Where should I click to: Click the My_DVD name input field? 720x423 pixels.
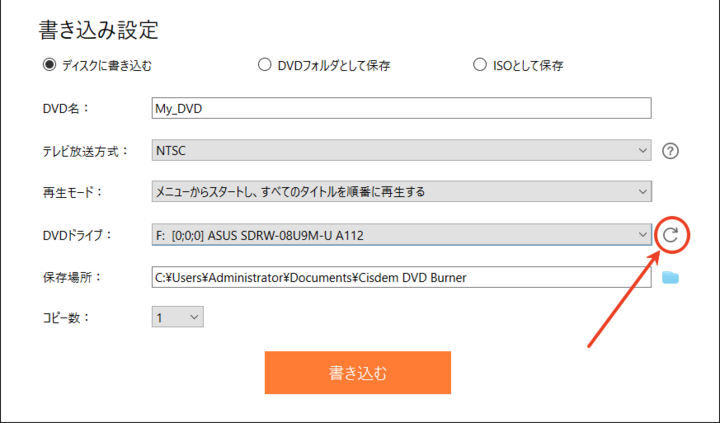tap(400, 108)
